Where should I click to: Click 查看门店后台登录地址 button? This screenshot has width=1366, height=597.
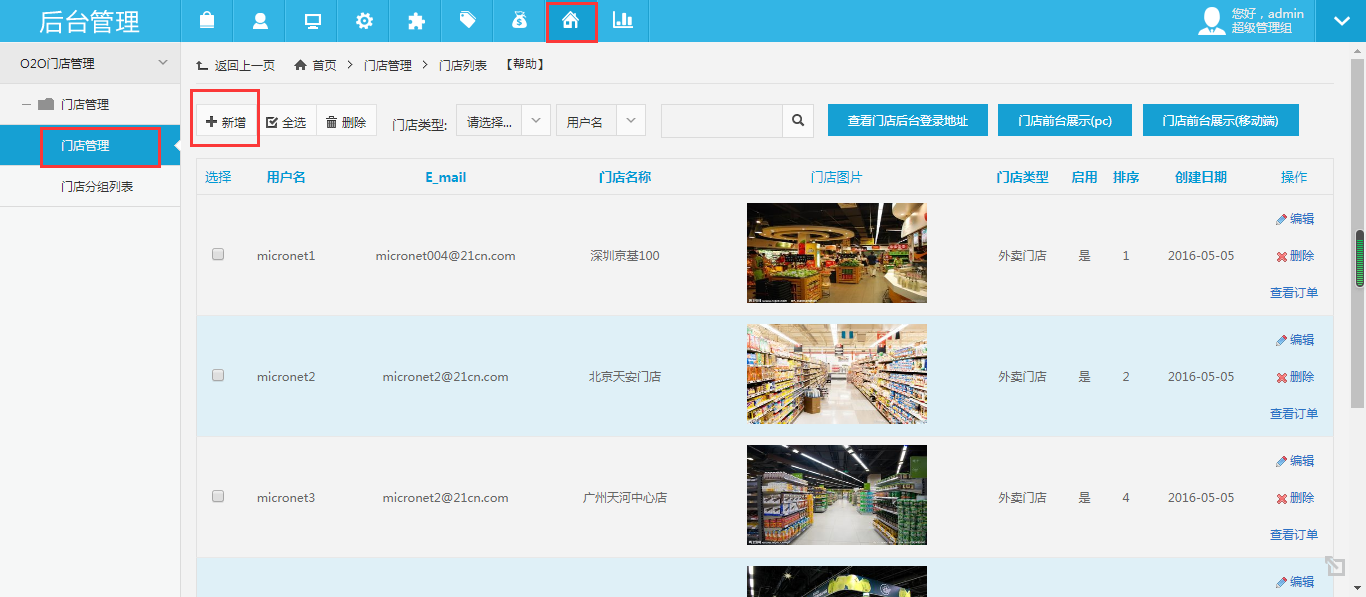908,120
